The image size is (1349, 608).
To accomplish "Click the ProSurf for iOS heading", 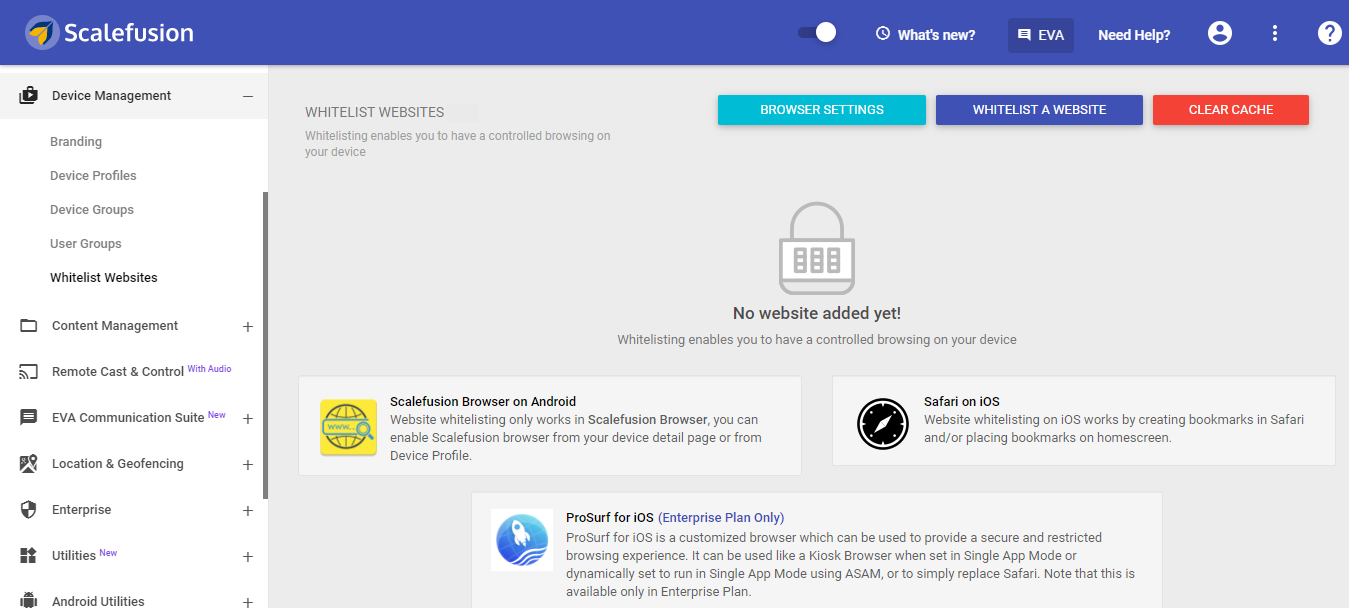I will (610, 518).
